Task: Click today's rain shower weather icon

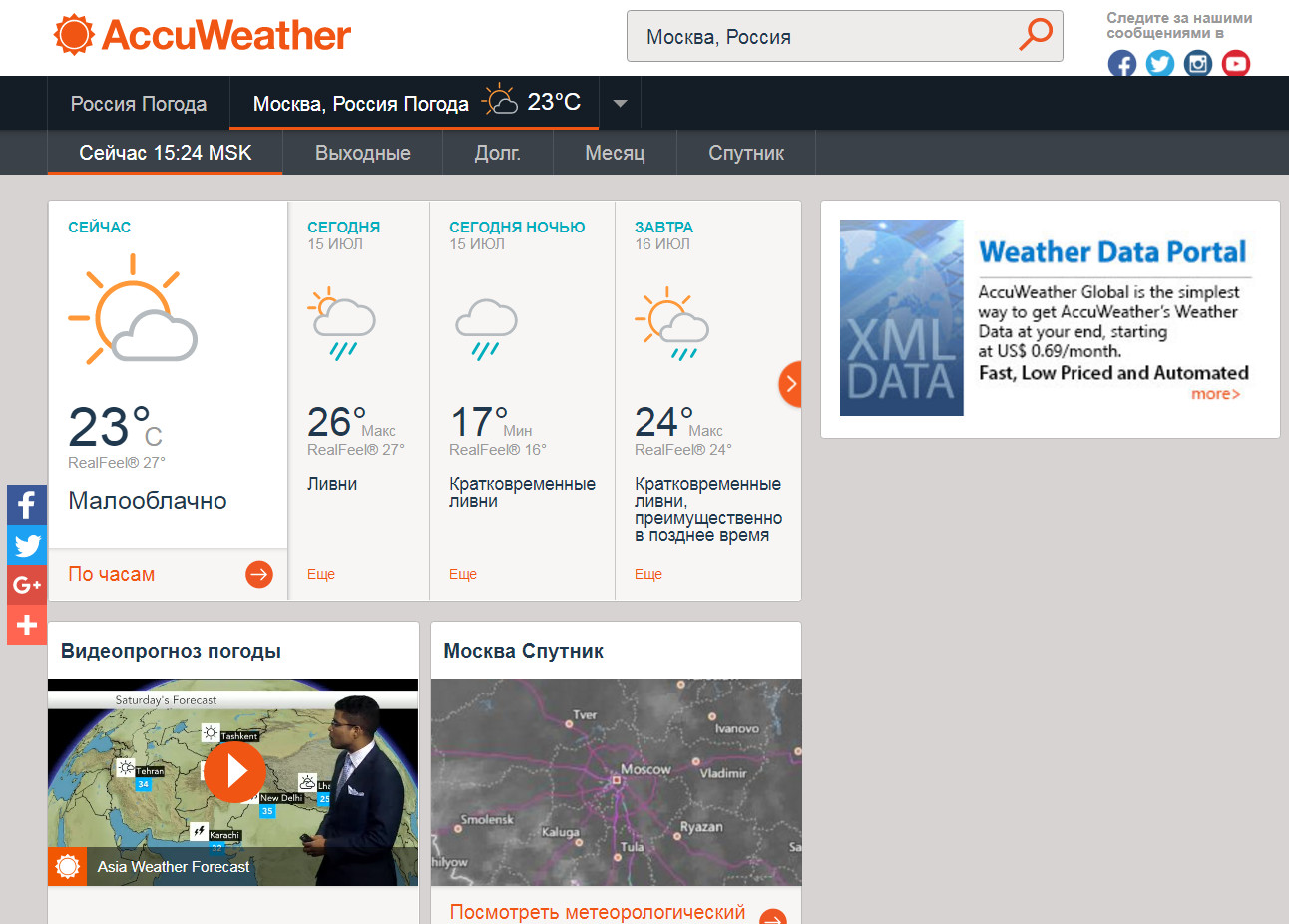Action: click(x=341, y=323)
